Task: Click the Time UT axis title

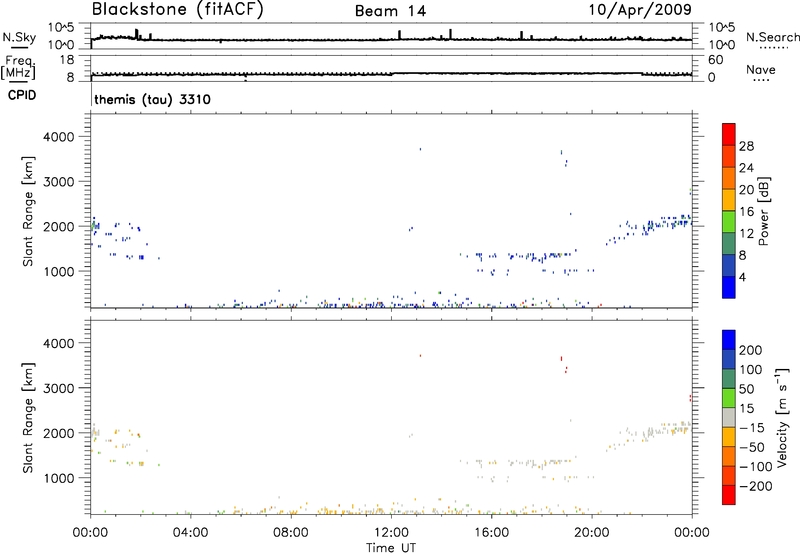Action: pyautogui.click(x=390, y=548)
